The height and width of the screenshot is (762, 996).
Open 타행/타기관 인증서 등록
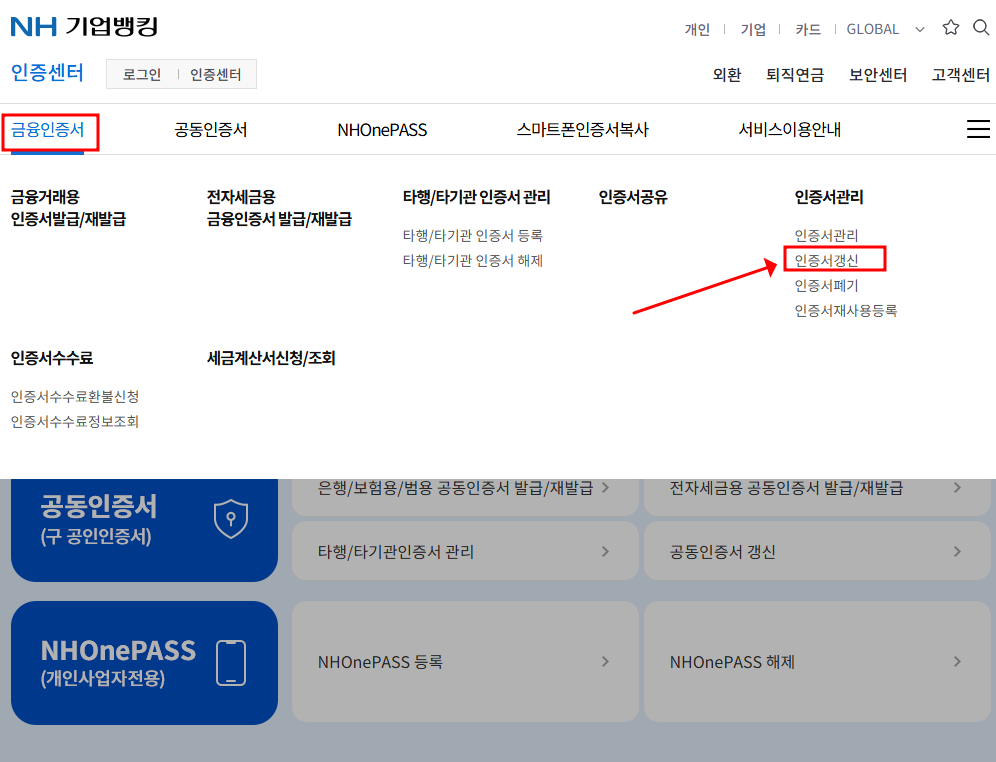point(473,236)
